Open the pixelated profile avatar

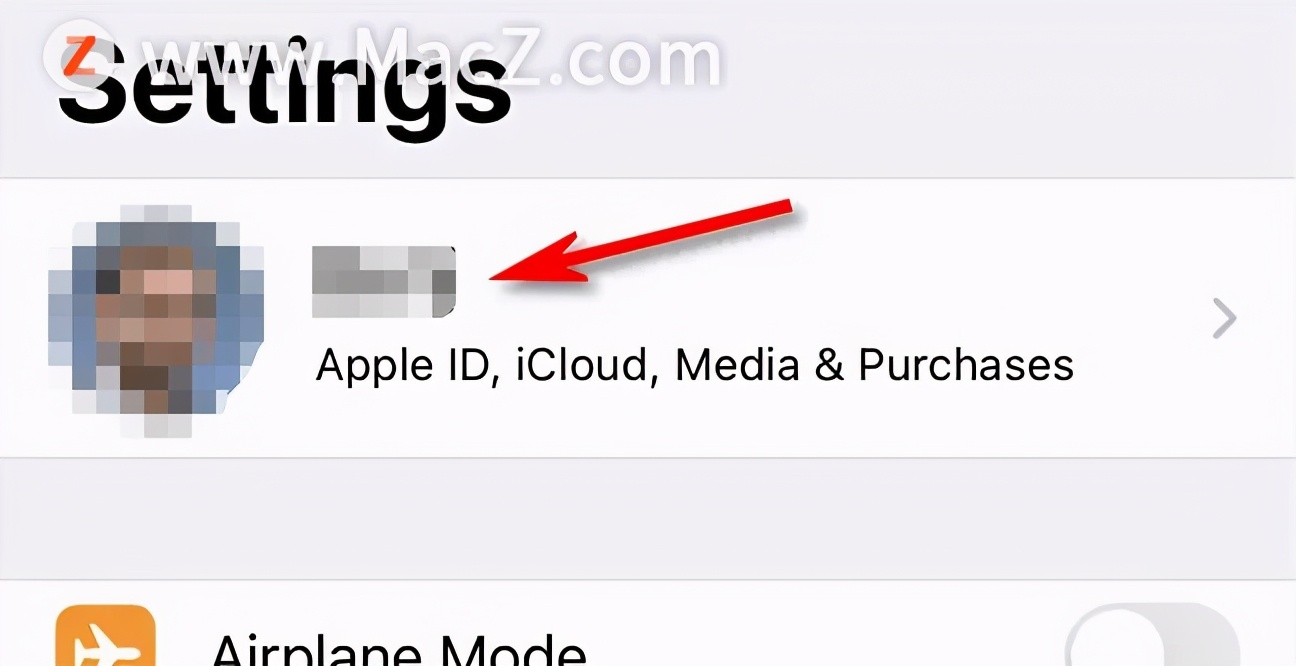[x=155, y=320]
